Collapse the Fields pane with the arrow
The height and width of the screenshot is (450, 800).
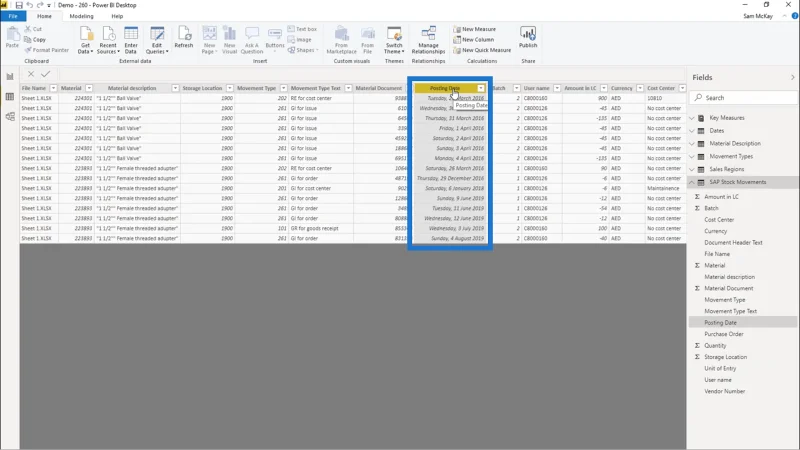[x=792, y=78]
